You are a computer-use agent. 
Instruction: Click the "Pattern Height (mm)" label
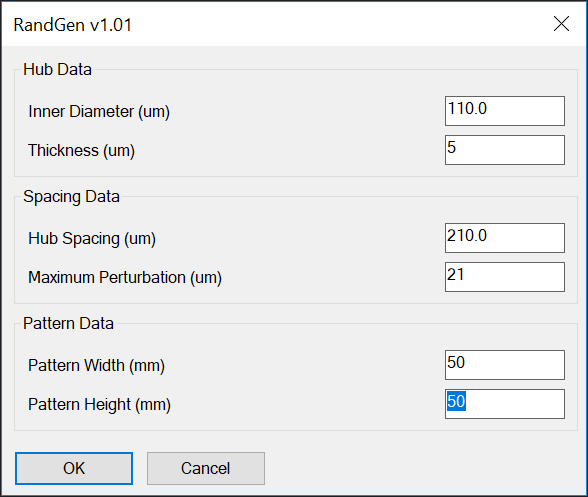99,405
